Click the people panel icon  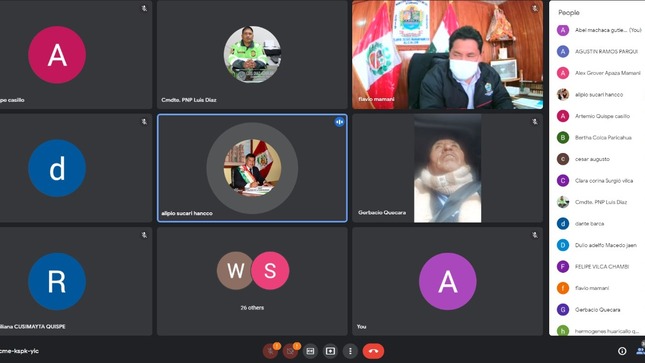640,351
